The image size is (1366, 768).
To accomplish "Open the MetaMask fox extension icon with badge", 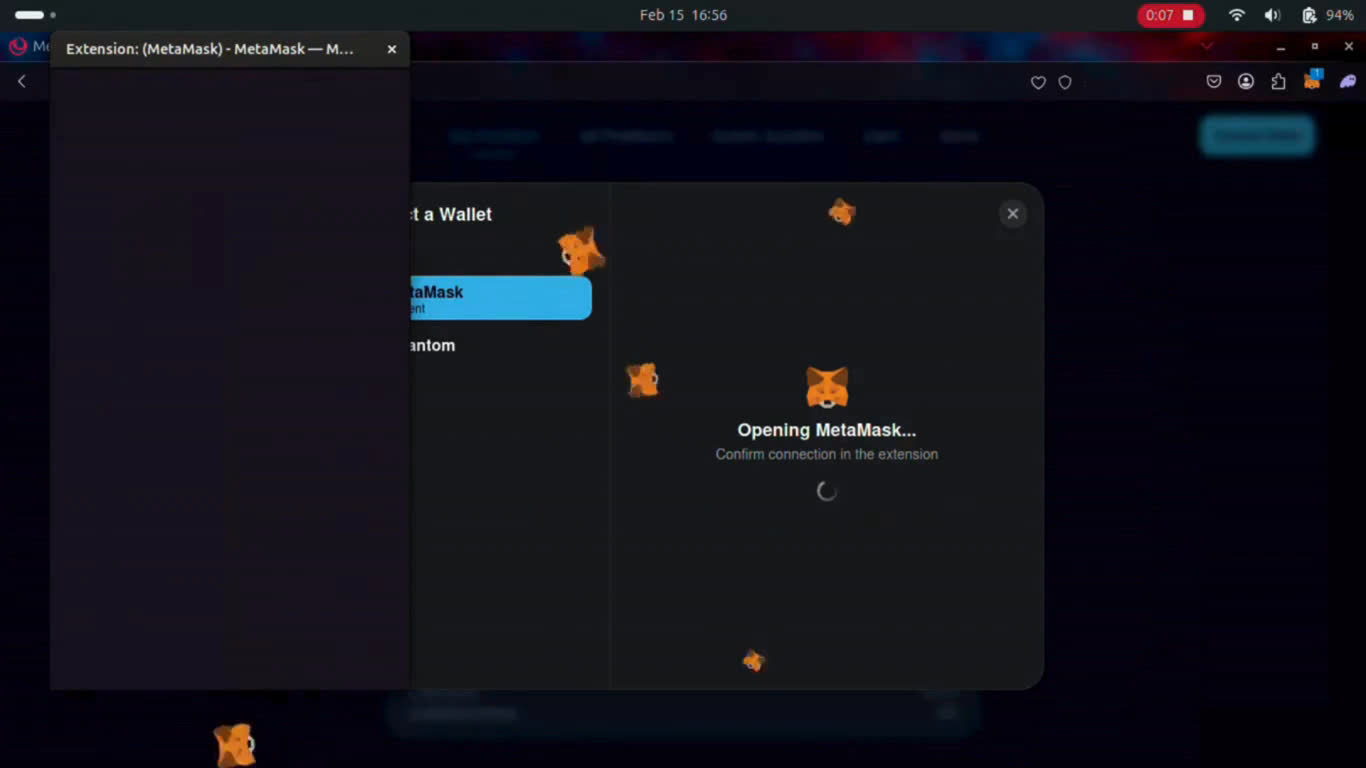I will (x=1313, y=81).
